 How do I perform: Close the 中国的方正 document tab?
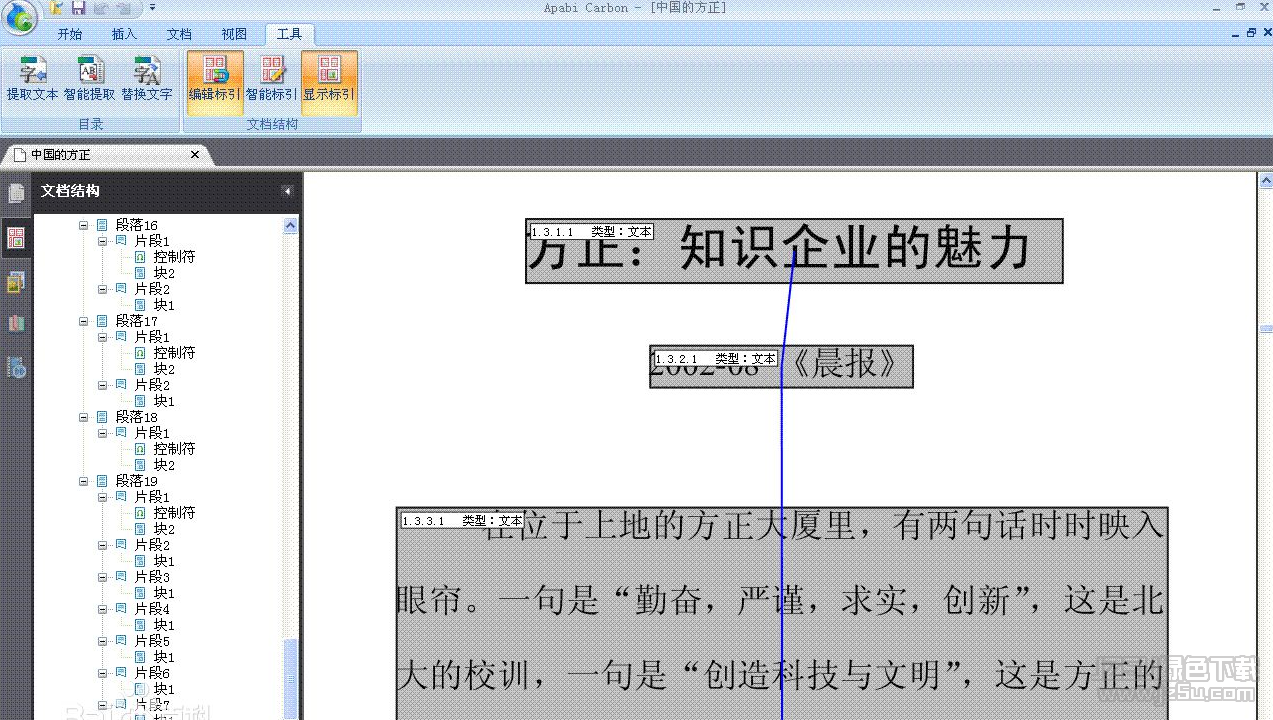[195, 155]
